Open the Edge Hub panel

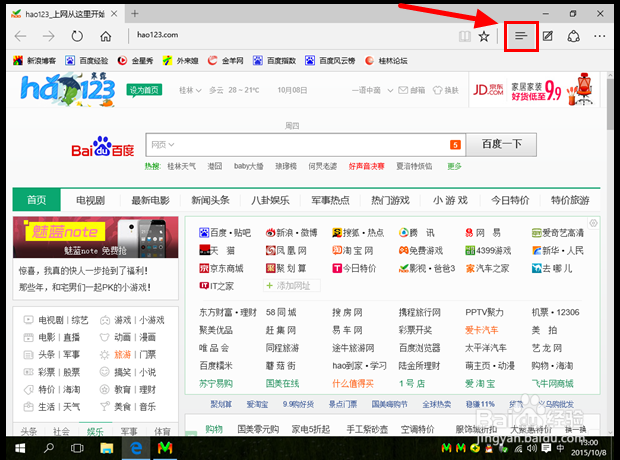[x=521, y=36]
